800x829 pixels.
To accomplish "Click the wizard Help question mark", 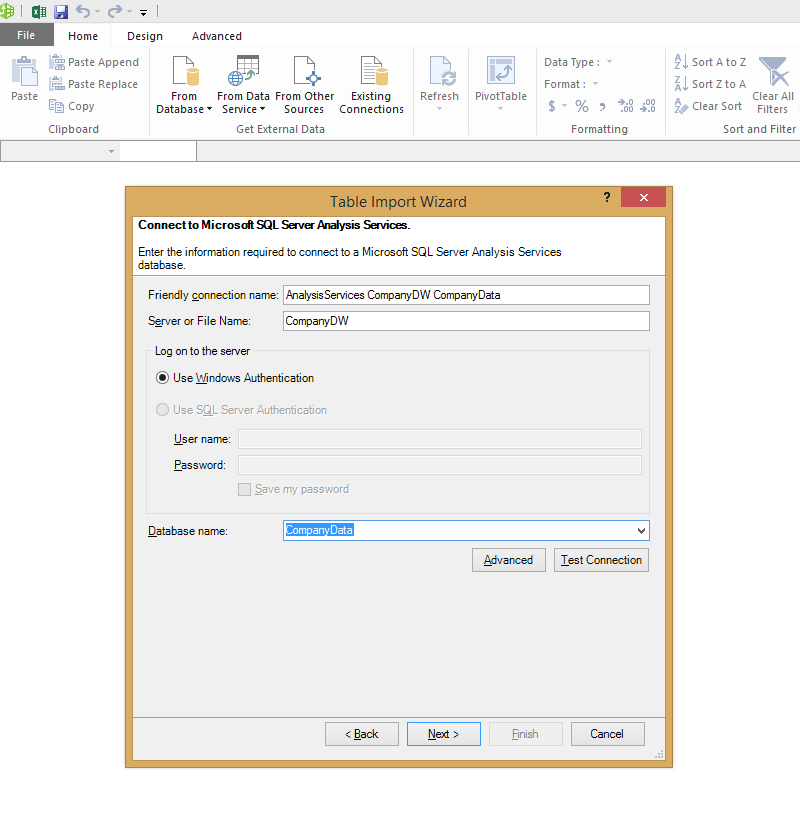I will click(607, 198).
